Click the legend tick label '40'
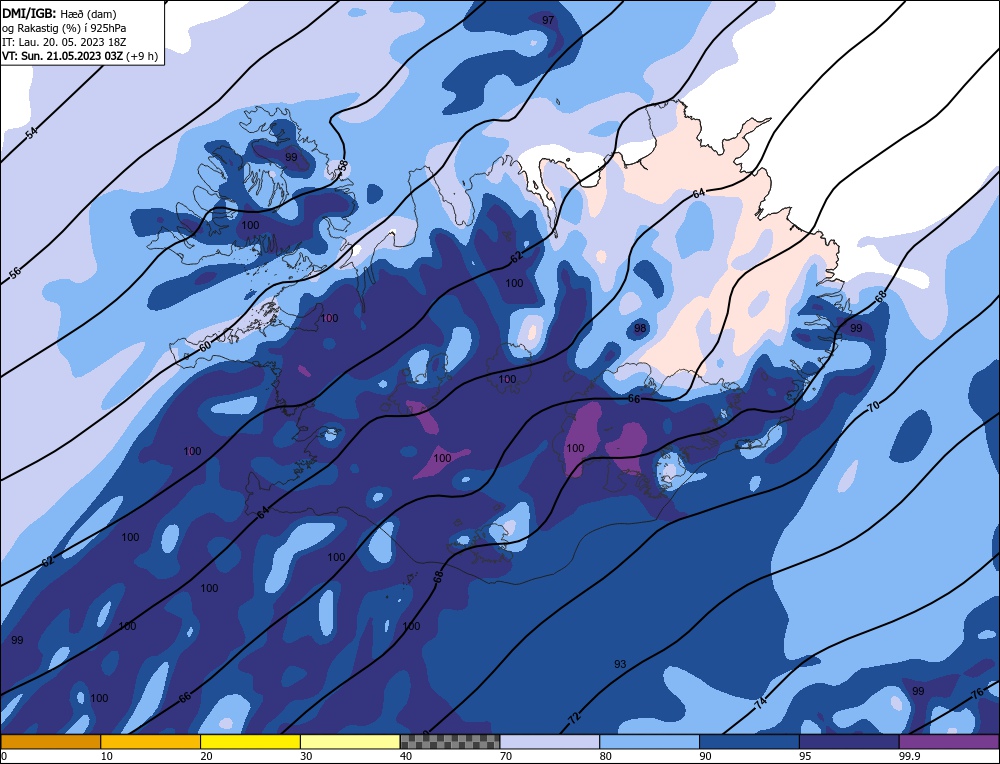Viewport: 1000px width, 764px height. tap(406, 756)
